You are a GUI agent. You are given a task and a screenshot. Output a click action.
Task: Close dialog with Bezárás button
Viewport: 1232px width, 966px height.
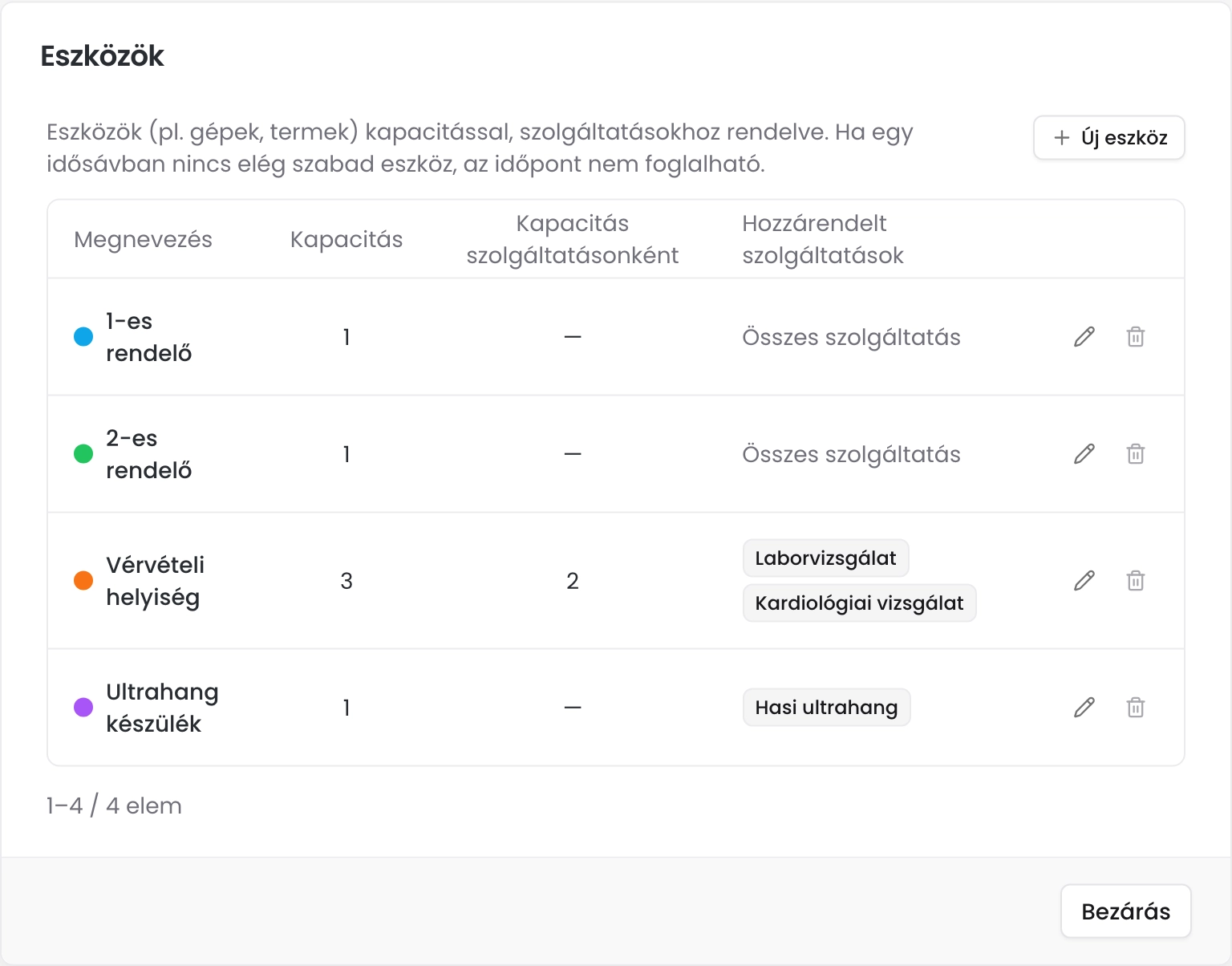tap(1126, 911)
